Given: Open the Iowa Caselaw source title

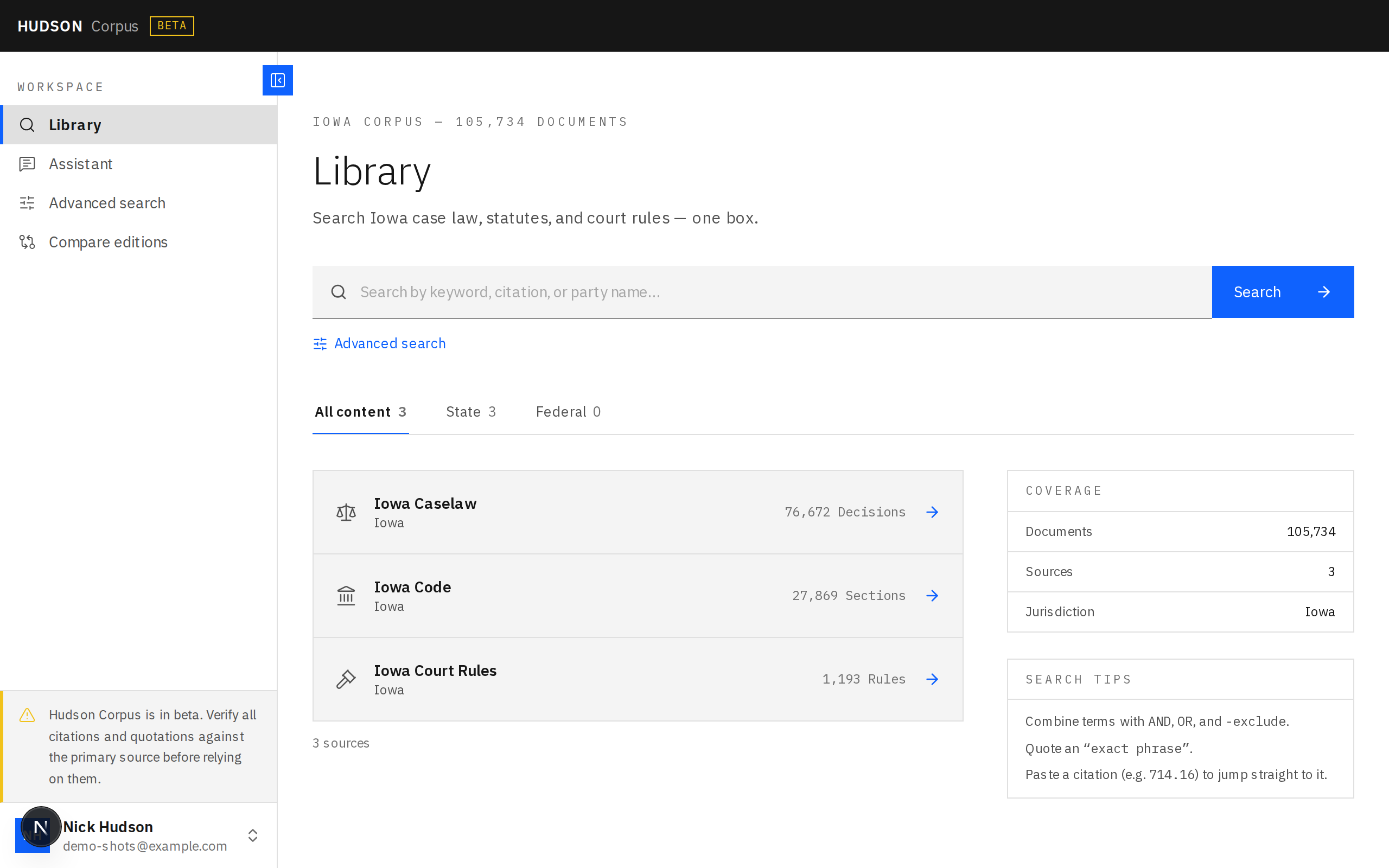Looking at the screenshot, I should pyautogui.click(x=425, y=503).
